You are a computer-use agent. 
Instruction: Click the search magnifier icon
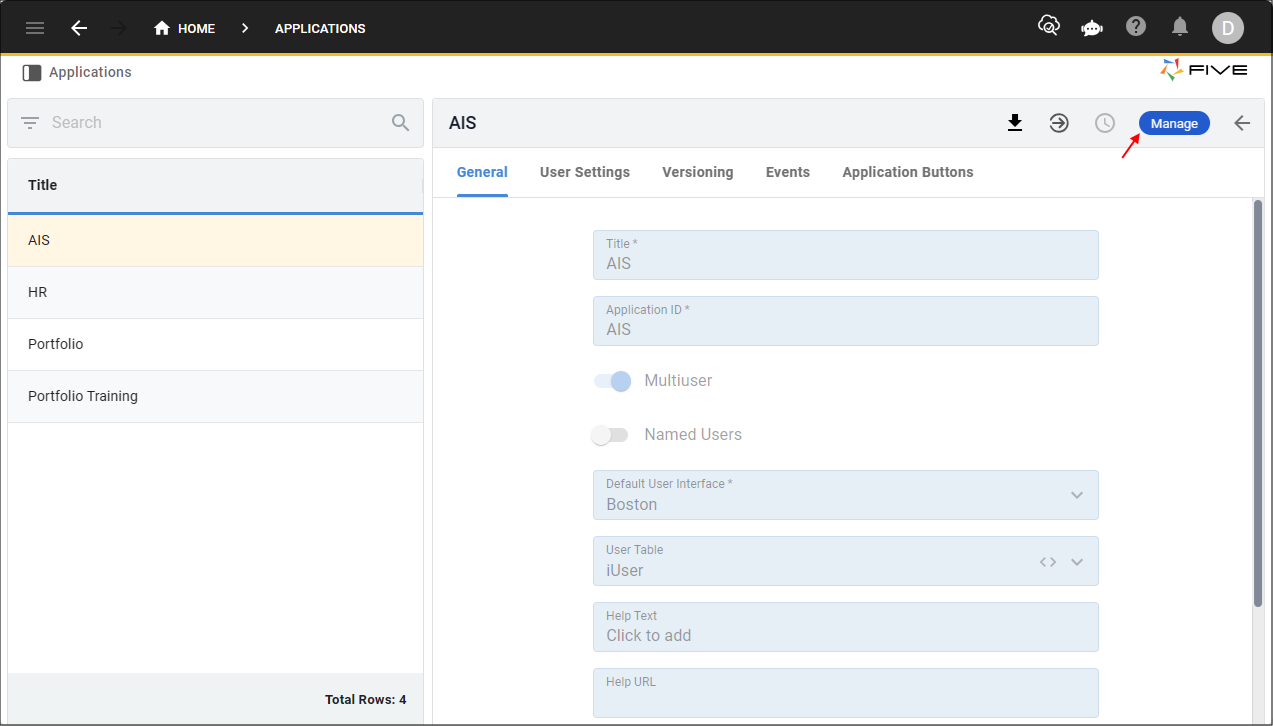400,123
